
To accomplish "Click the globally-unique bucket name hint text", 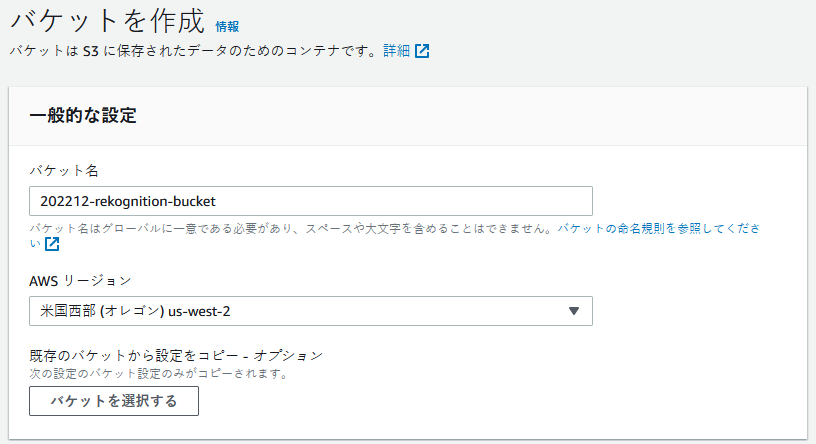I will 290,229.
